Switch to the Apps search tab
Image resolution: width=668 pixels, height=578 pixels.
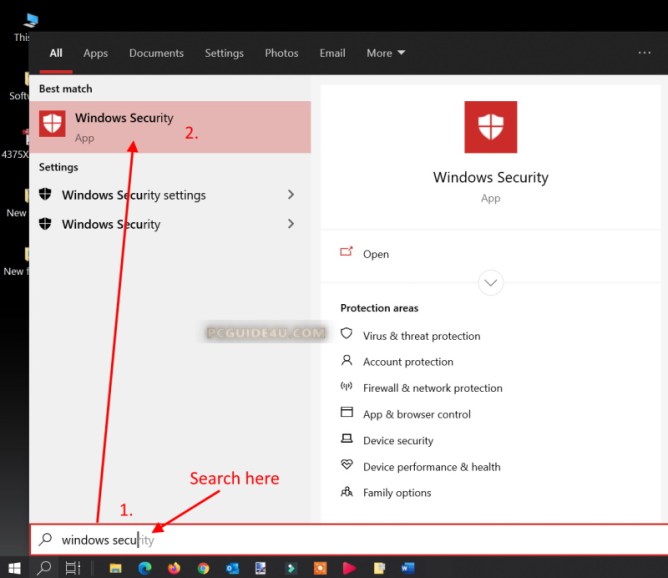95,53
